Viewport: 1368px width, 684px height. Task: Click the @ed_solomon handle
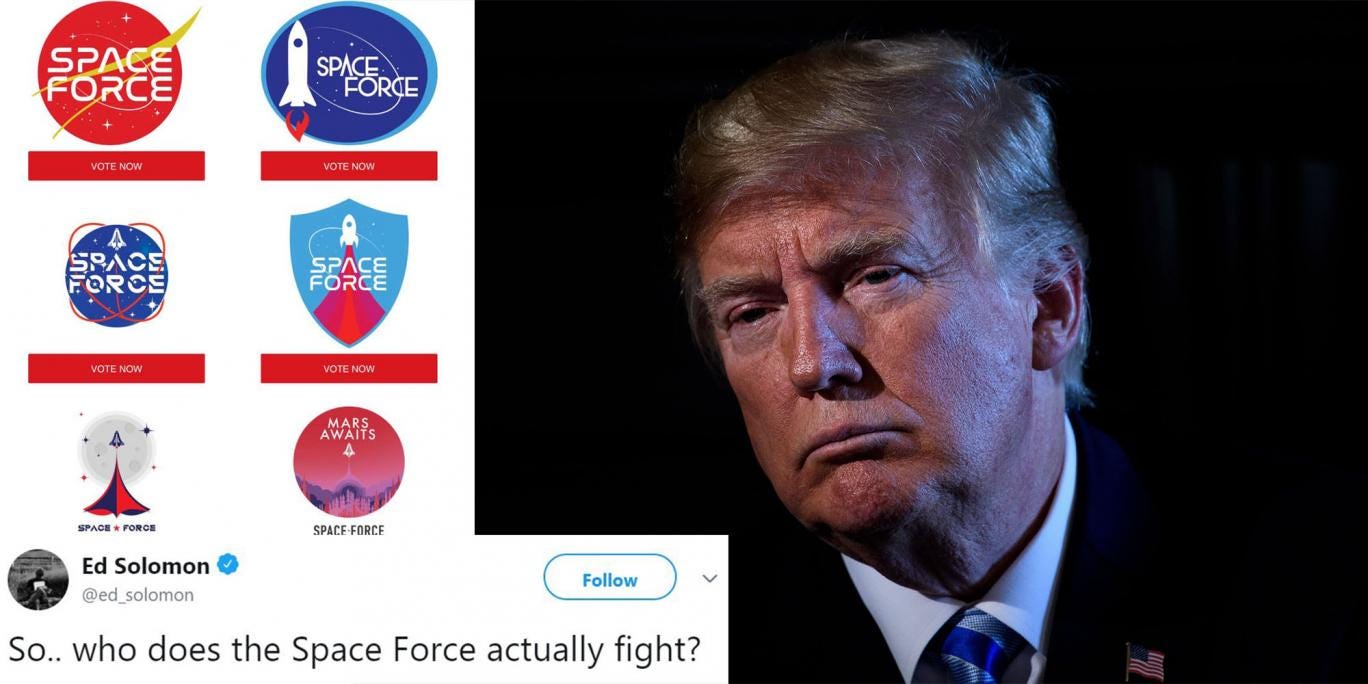(138, 595)
